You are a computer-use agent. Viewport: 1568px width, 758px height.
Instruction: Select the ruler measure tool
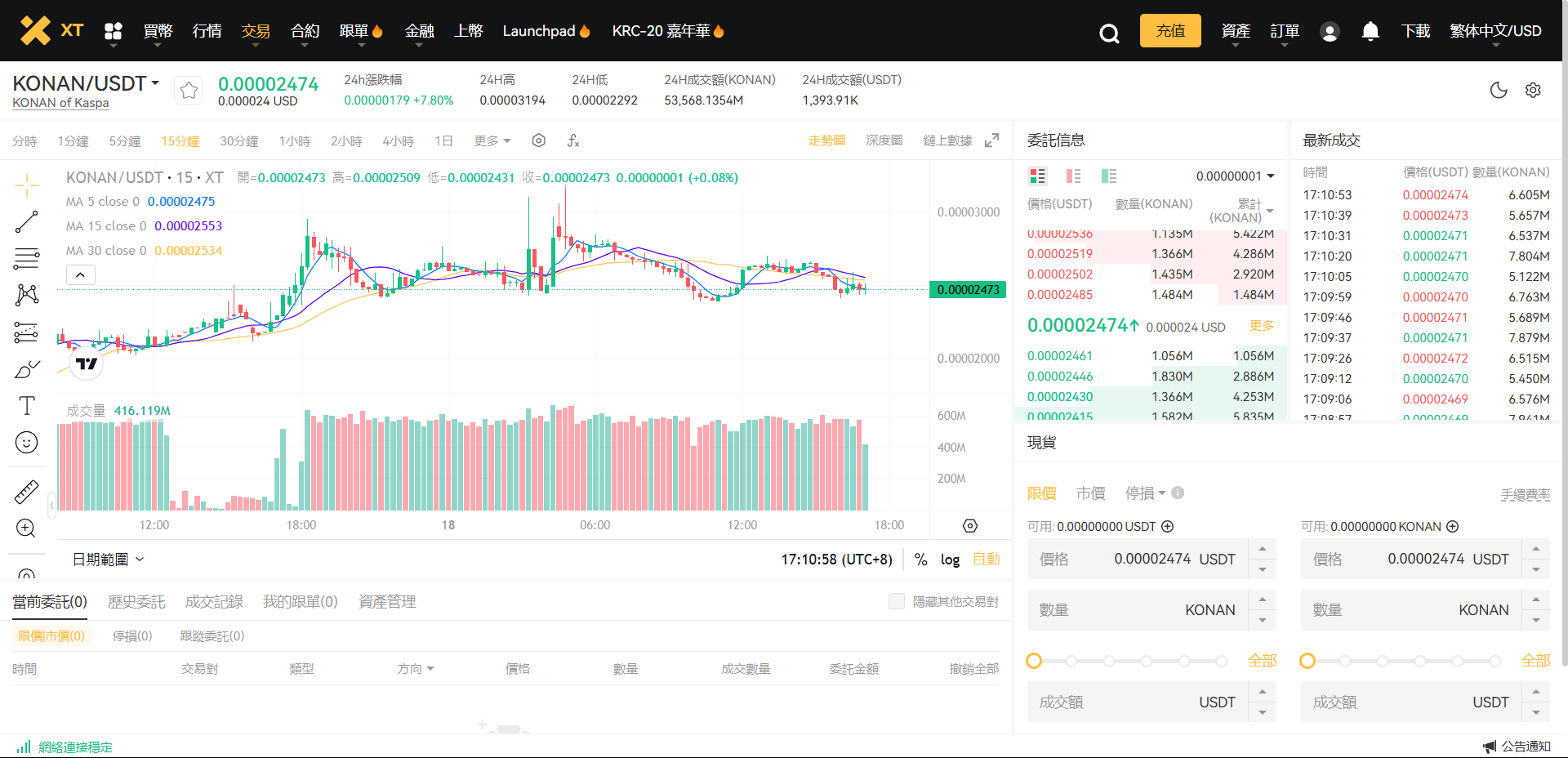coord(27,491)
